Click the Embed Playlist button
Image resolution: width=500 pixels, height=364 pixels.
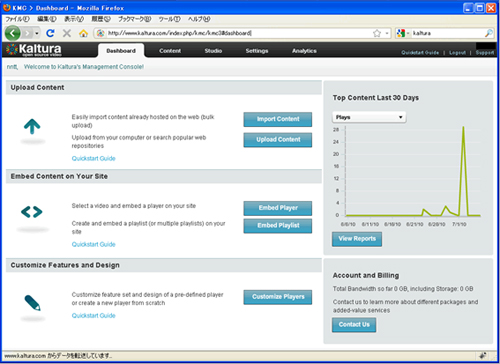click(278, 226)
